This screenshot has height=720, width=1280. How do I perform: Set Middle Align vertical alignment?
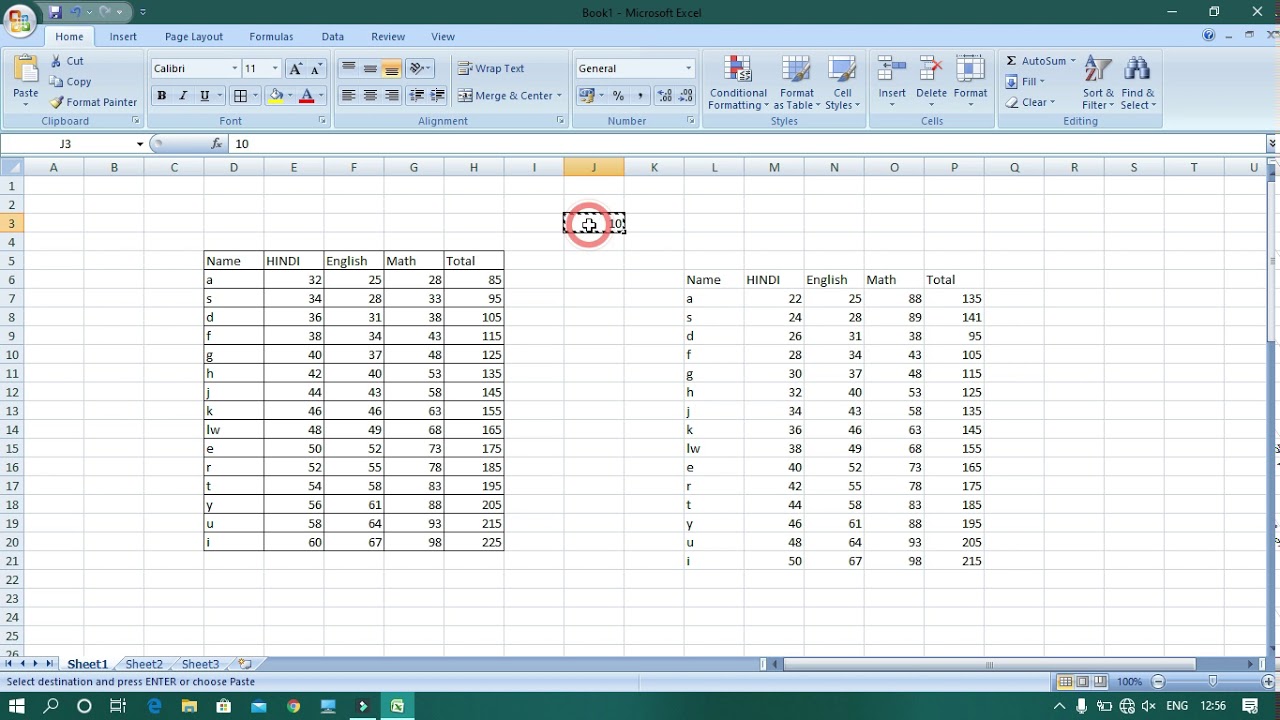click(370, 69)
